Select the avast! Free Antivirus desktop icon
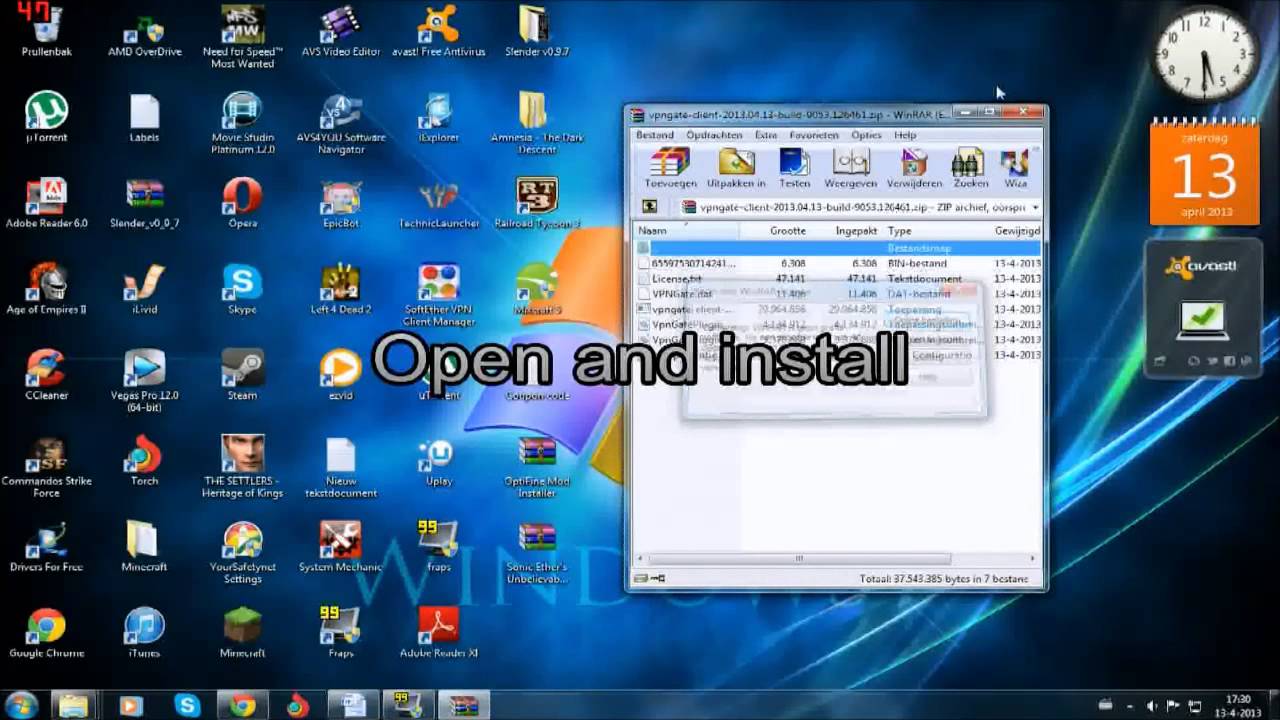 (x=439, y=31)
